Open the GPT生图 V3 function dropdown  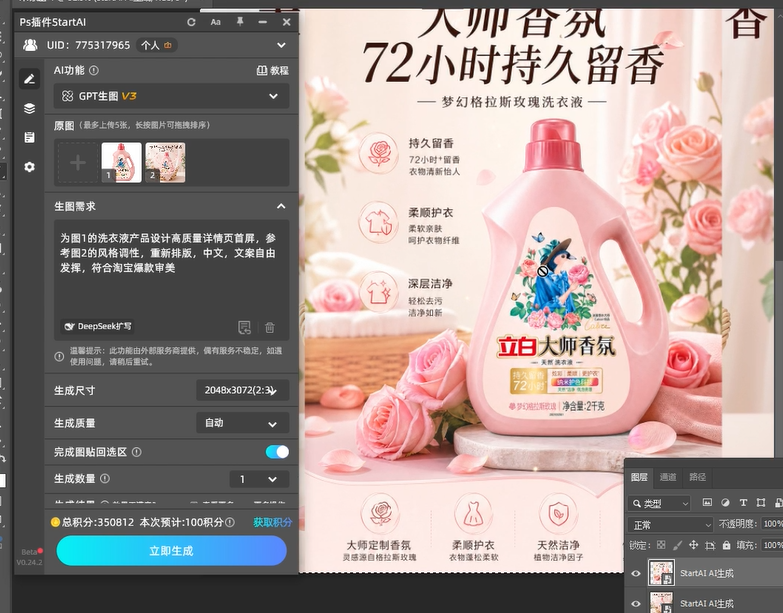pos(171,96)
